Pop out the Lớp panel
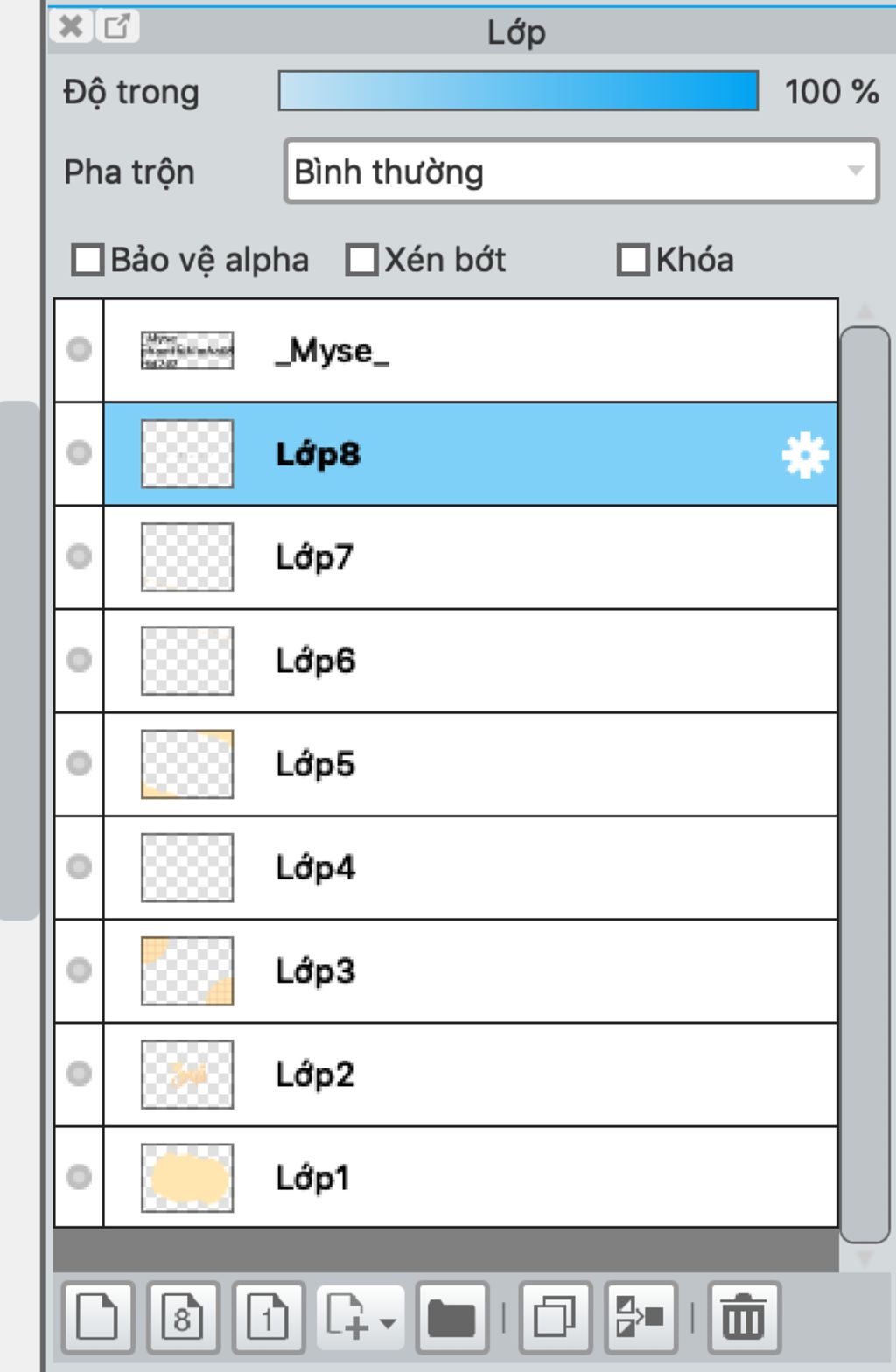Screen dimensions: 896x1372 (117, 26)
